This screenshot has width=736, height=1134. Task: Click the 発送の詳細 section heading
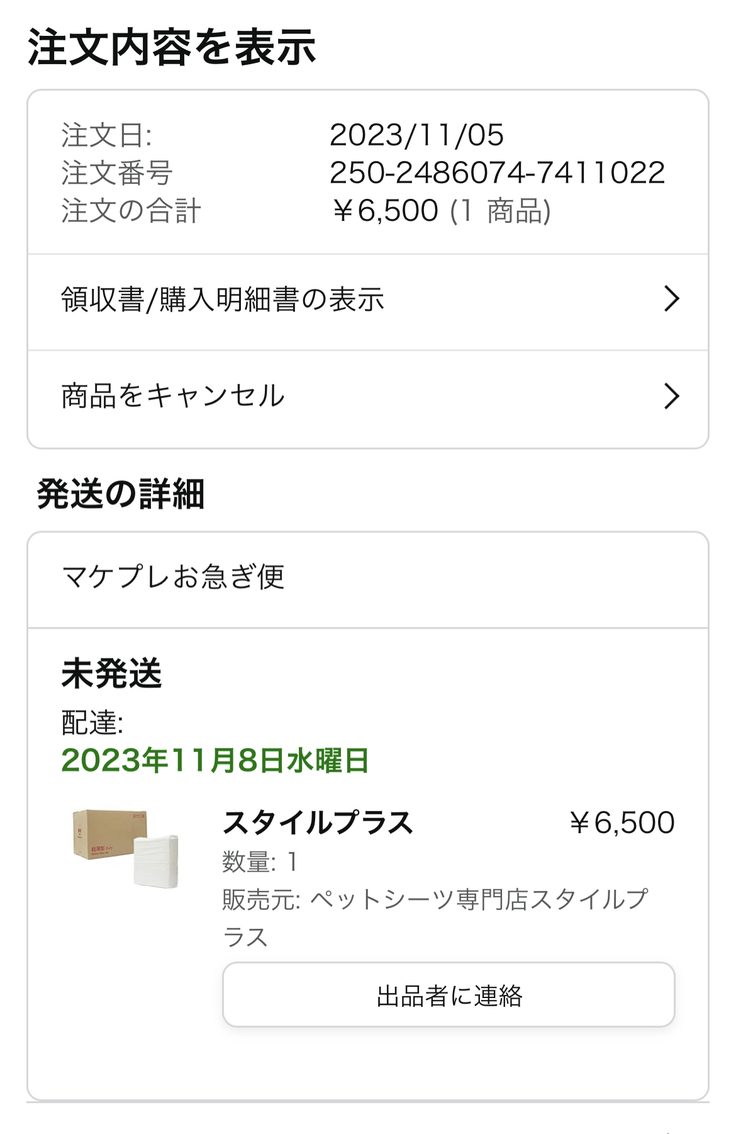click(120, 494)
